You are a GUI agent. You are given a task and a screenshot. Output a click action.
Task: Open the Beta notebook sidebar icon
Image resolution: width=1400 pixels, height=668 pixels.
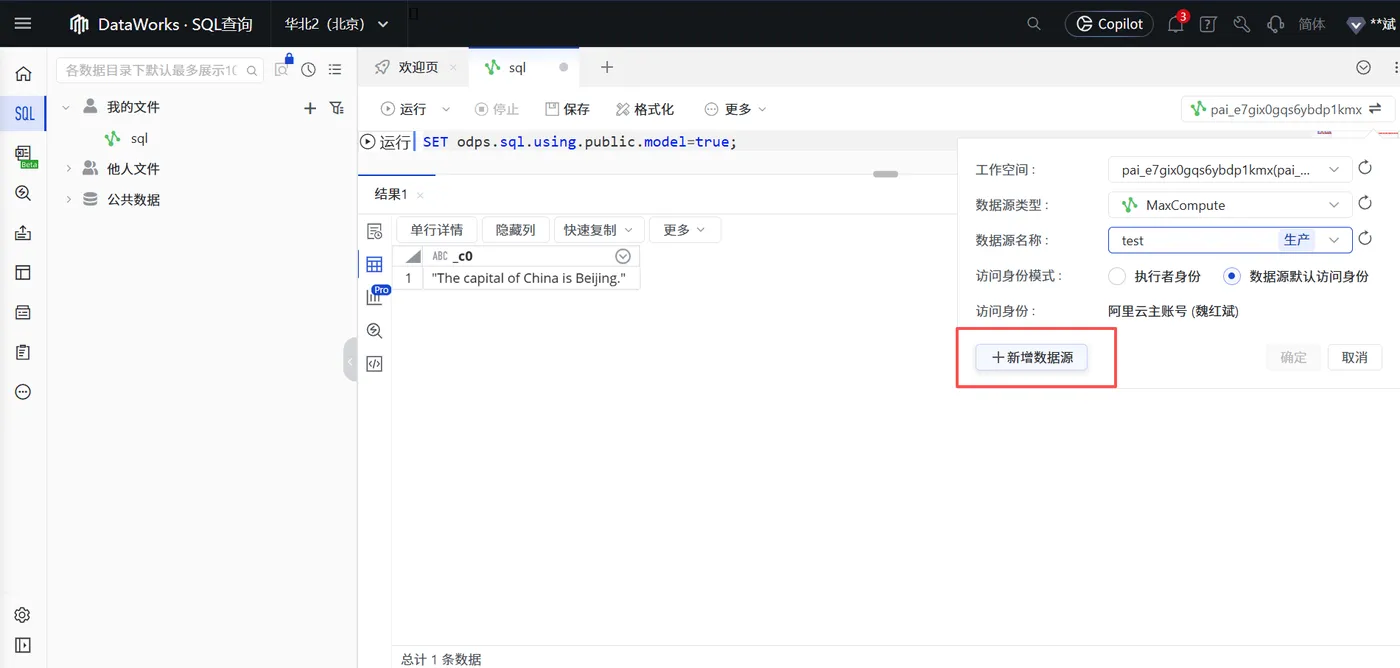[x=24, y=154]
